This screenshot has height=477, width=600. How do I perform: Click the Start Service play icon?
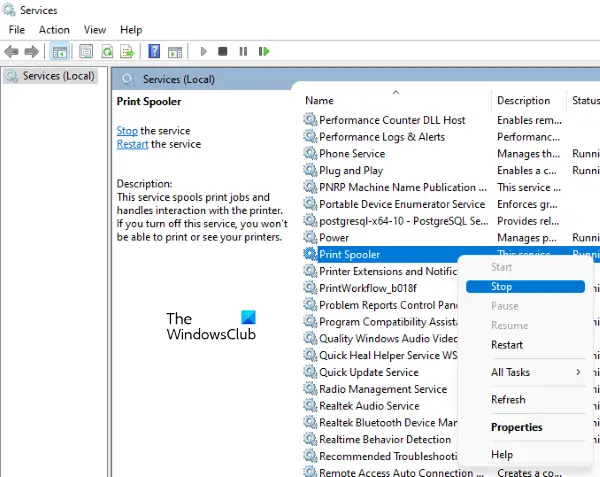[x=203, y=51]
